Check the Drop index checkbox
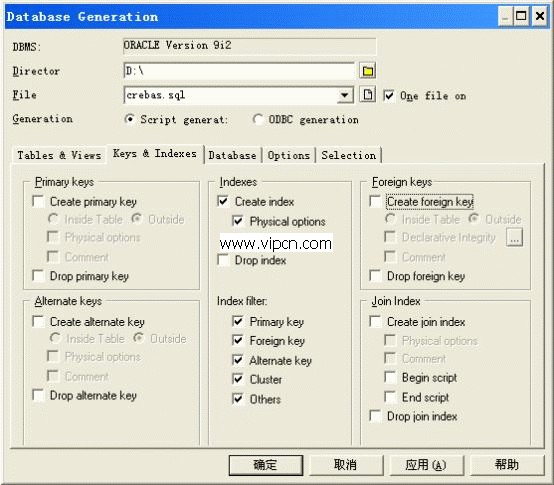The height and width of the screenshot is (485, 554). [x=223, y=260]
